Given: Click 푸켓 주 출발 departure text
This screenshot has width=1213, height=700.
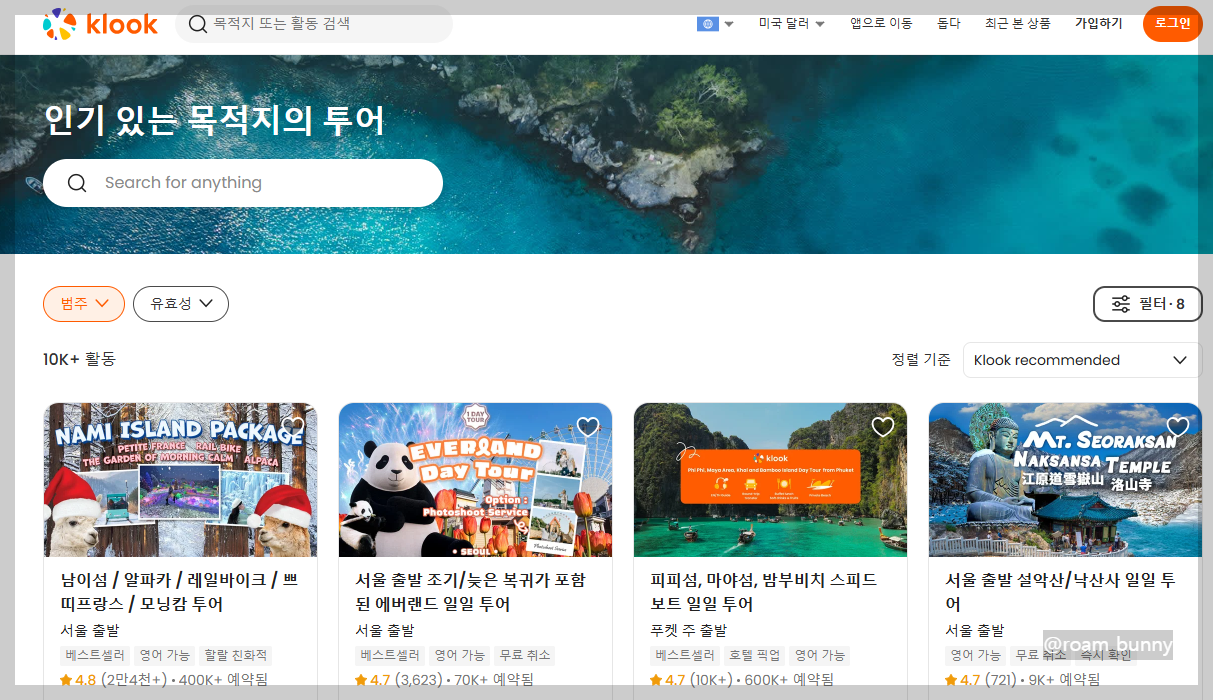Looking at the screenshot, I should [688, 631].
